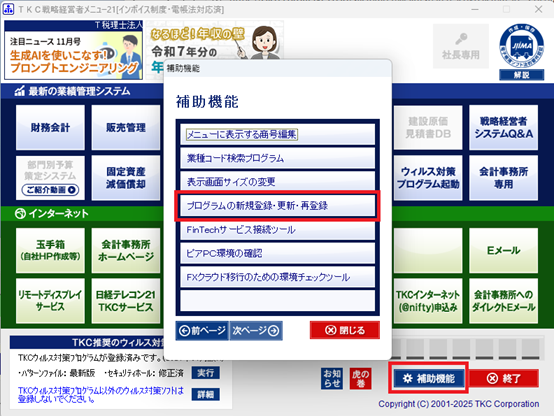The image size is (554, 416).
Task: Close the TKC戦略経営者メニュー21 window
Action: pyautogui.click(x=538, y=9)
